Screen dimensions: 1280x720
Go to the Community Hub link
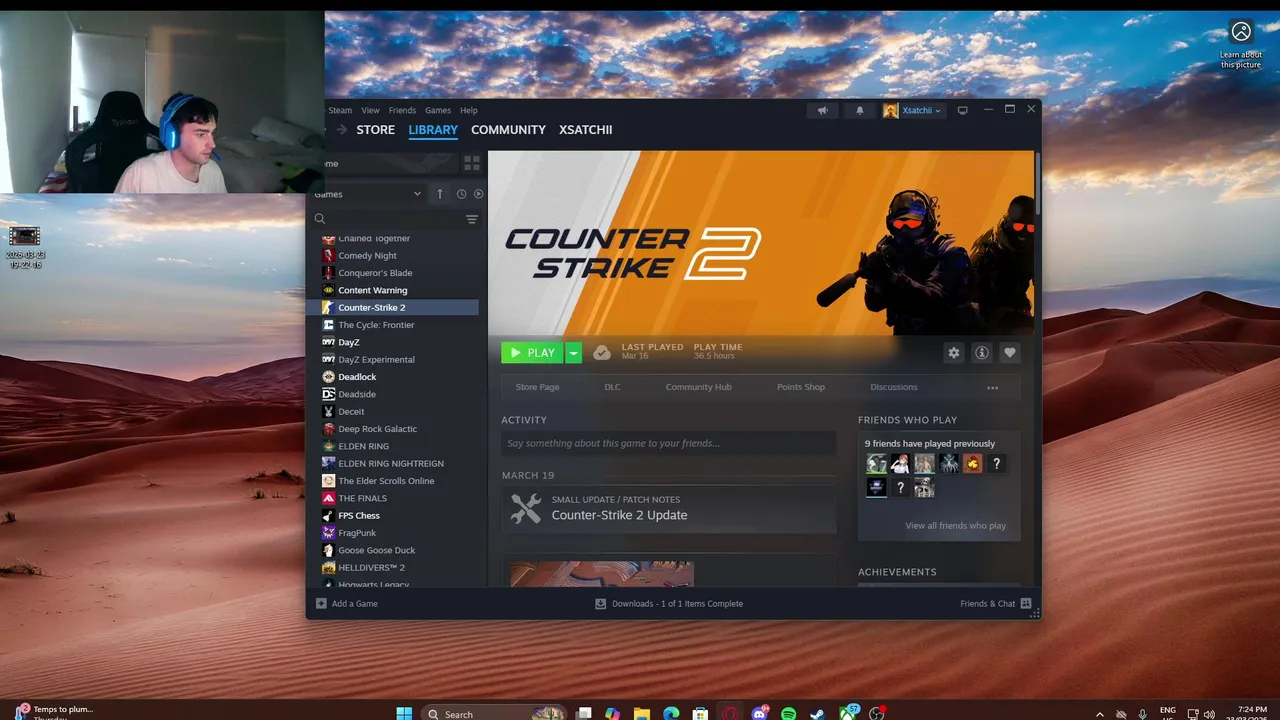pyautogui.click(x=698, y=387)
